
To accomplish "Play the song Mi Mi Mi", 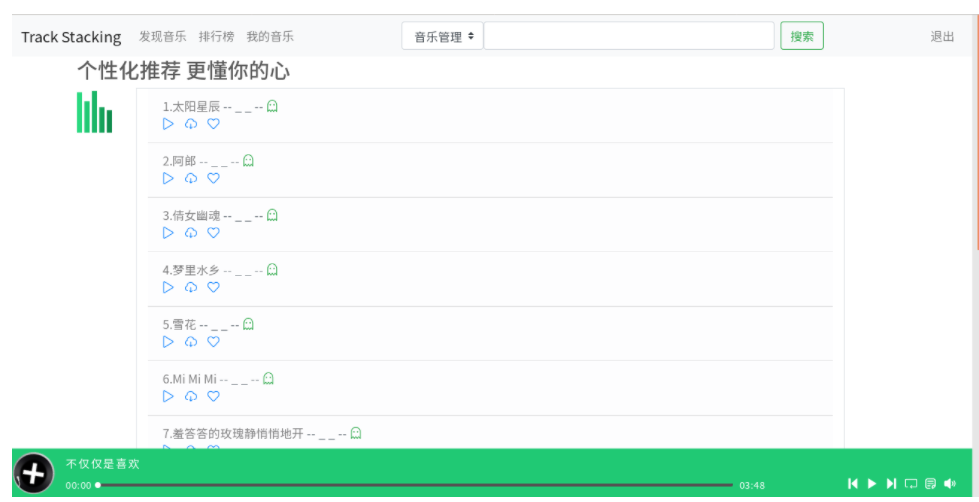I will click(x=168, y=396).
